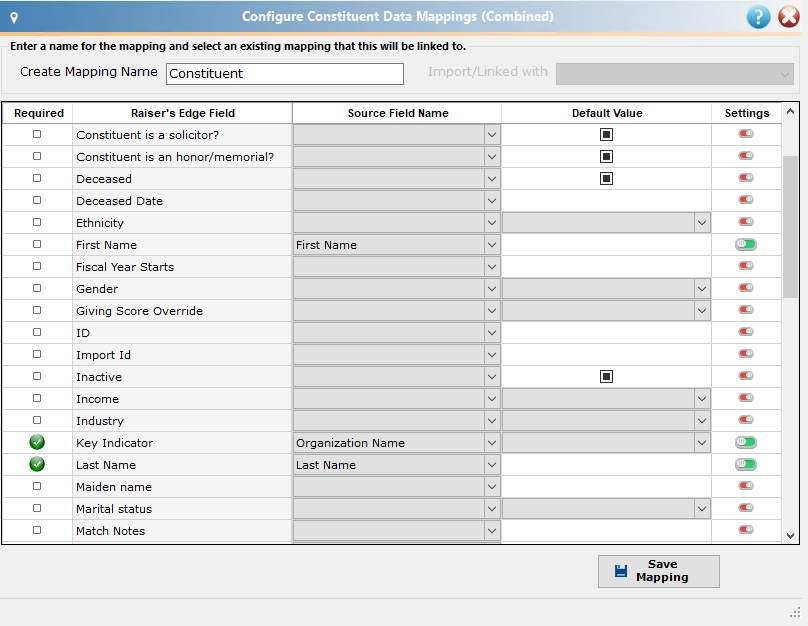The width and height of the screenshot is (808, 626).
Task: Check Required box for Industry
Action: click(x=37, y=420)
